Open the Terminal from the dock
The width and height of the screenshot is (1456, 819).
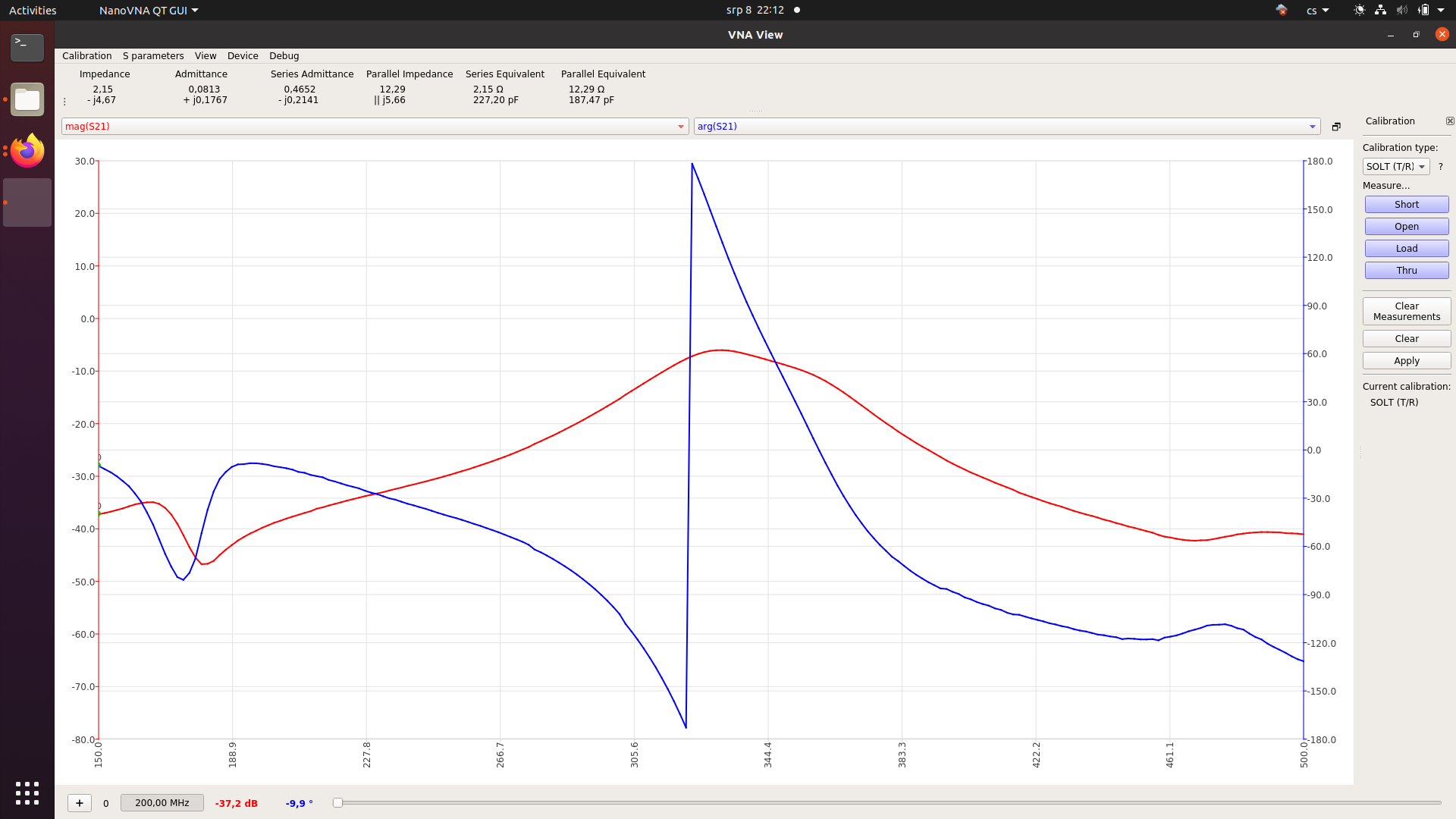pos(27,47)
